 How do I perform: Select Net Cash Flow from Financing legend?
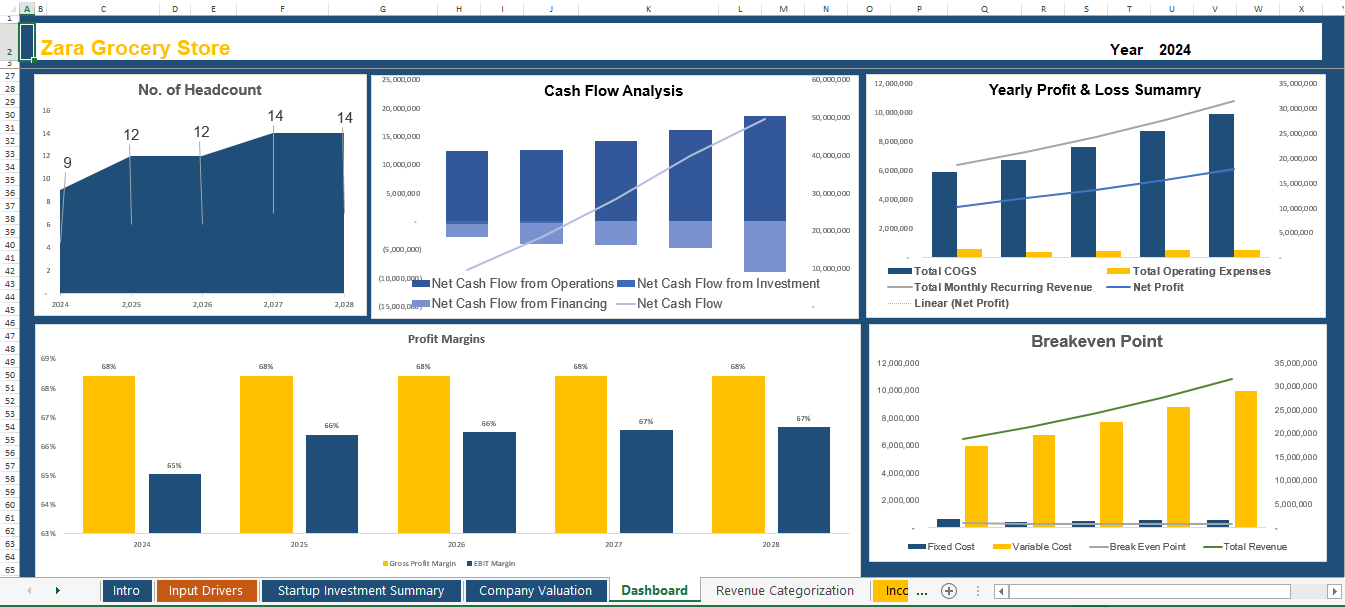[x=509, y=304]
